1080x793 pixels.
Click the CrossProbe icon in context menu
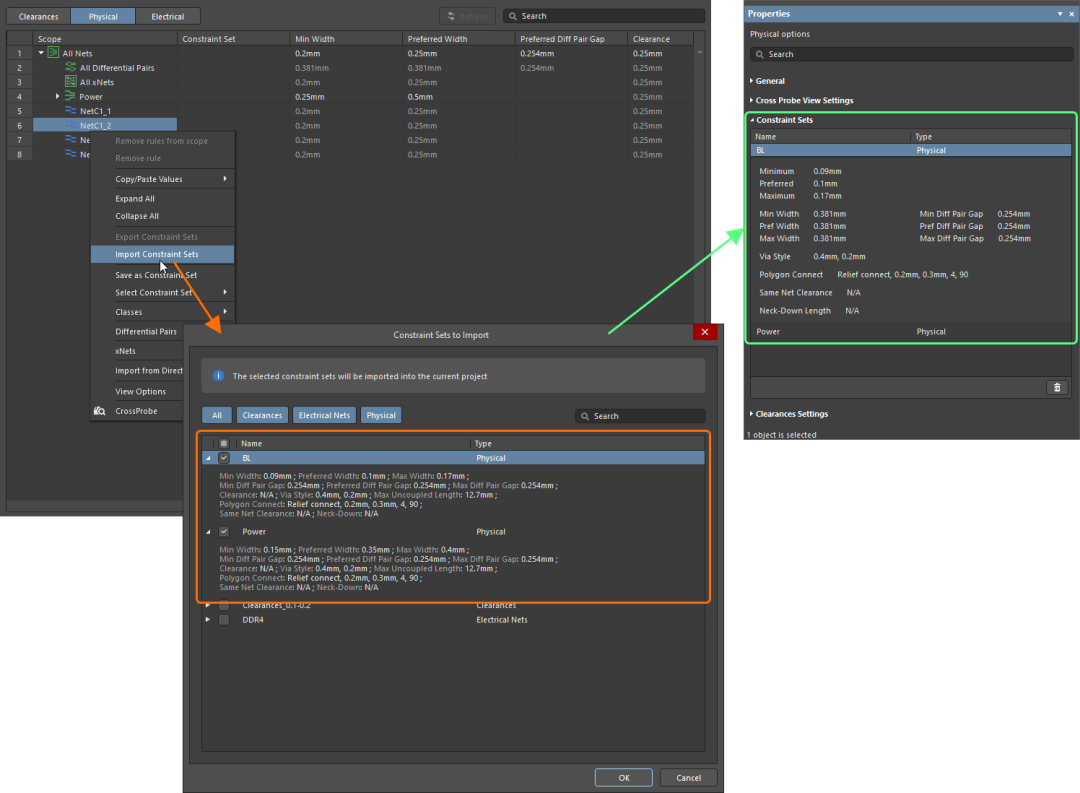click(x=100, y=411)
